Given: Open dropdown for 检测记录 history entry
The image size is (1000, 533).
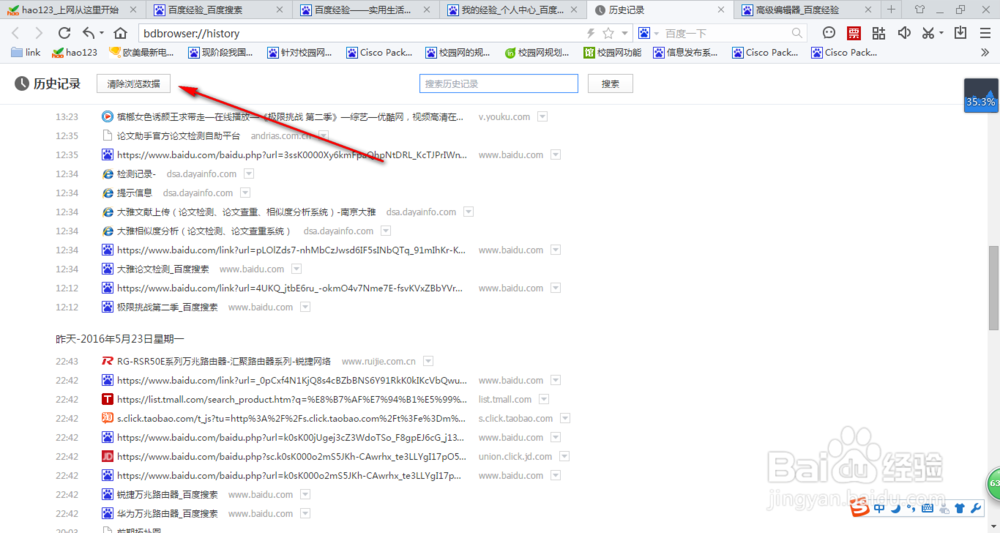Looking at the screenshot, I should click(x=249, y=173).
